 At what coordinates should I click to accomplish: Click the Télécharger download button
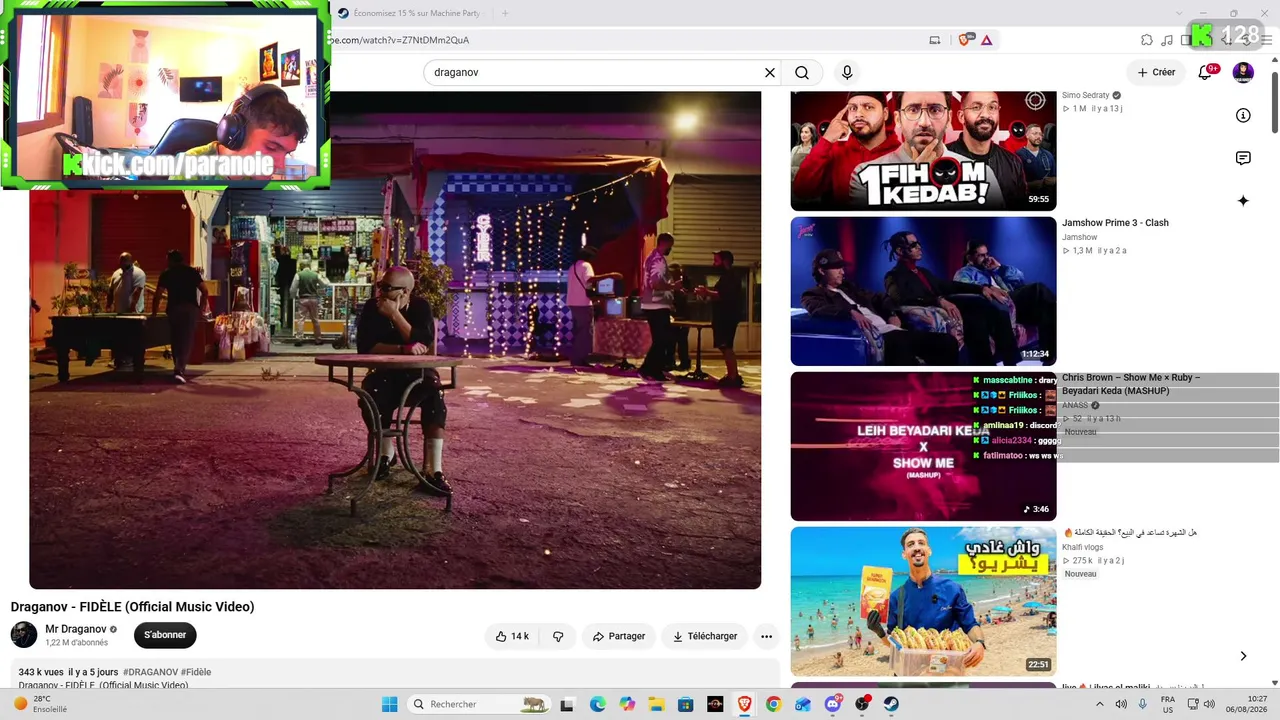(704, 636)
